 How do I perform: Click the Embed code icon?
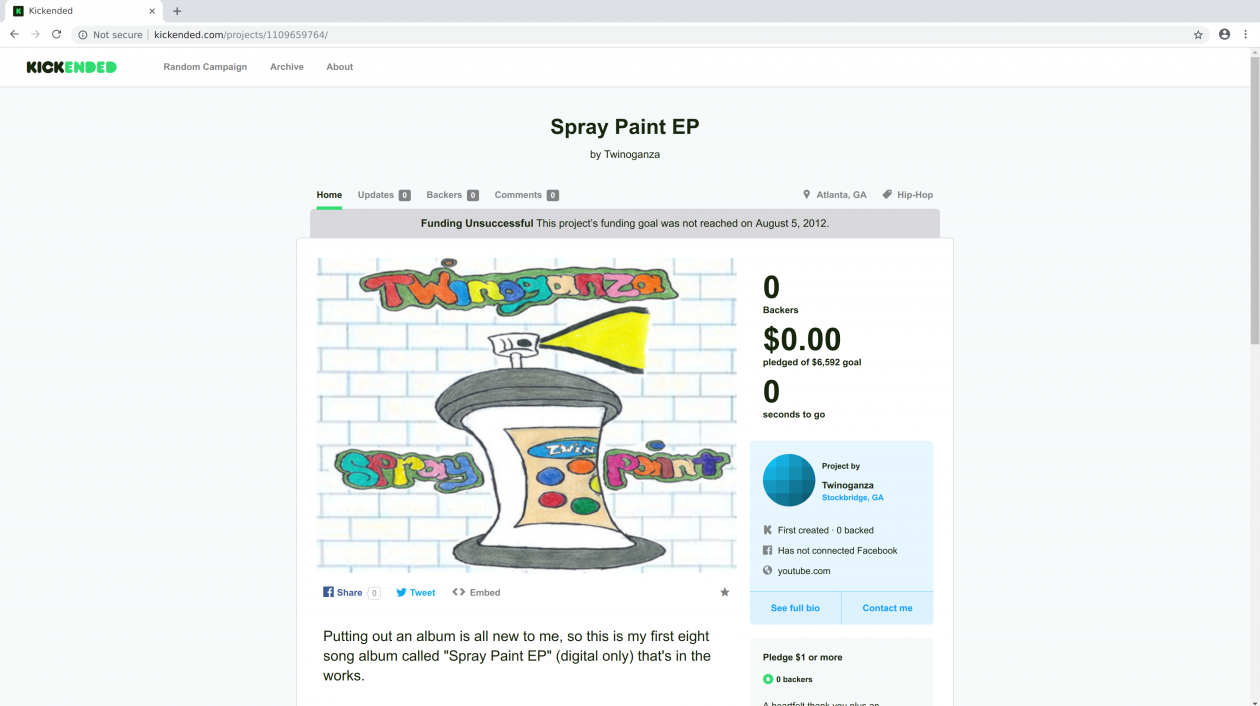[458, 592]
